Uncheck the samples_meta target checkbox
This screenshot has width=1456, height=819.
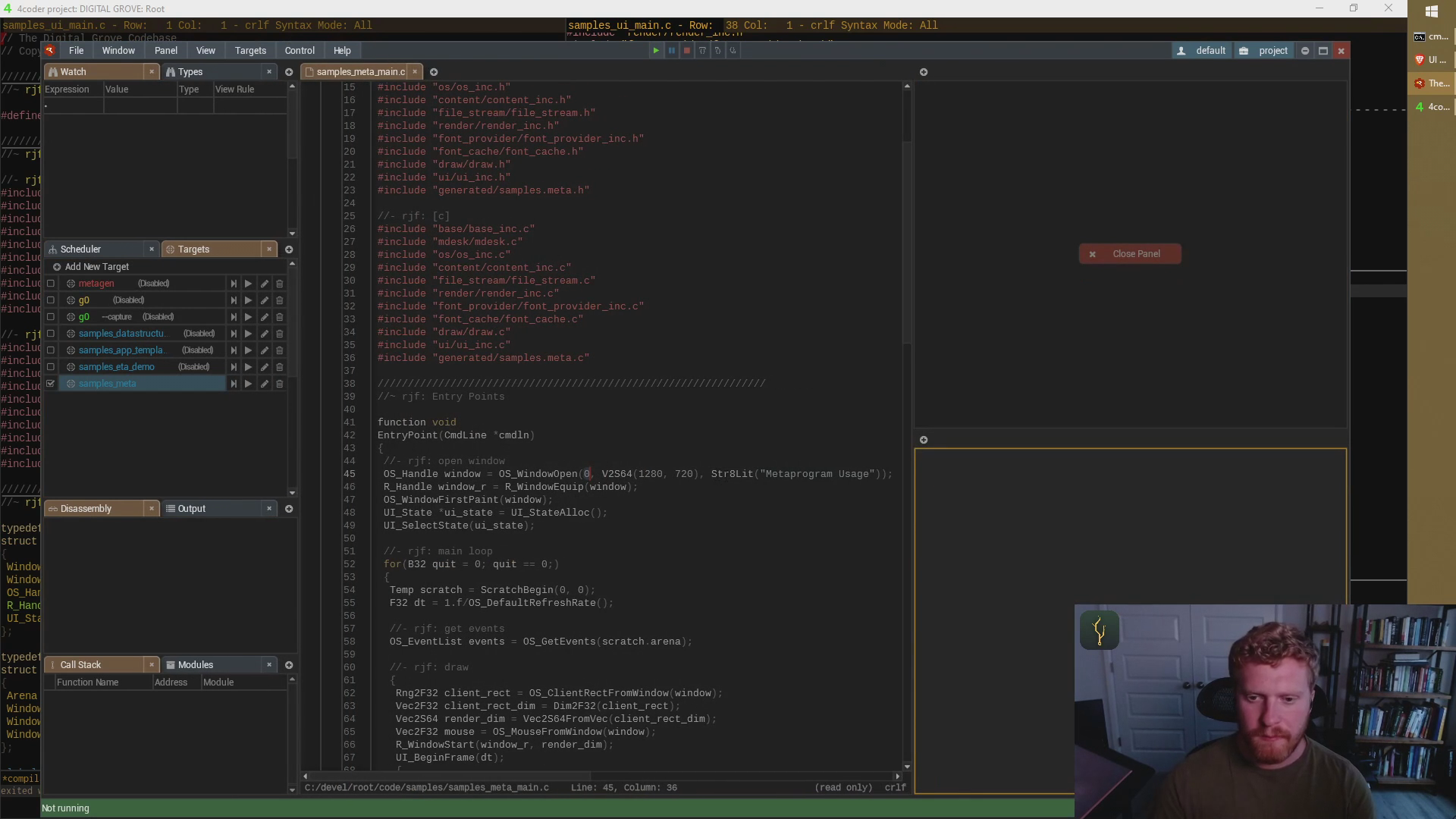tap(51, 384)
